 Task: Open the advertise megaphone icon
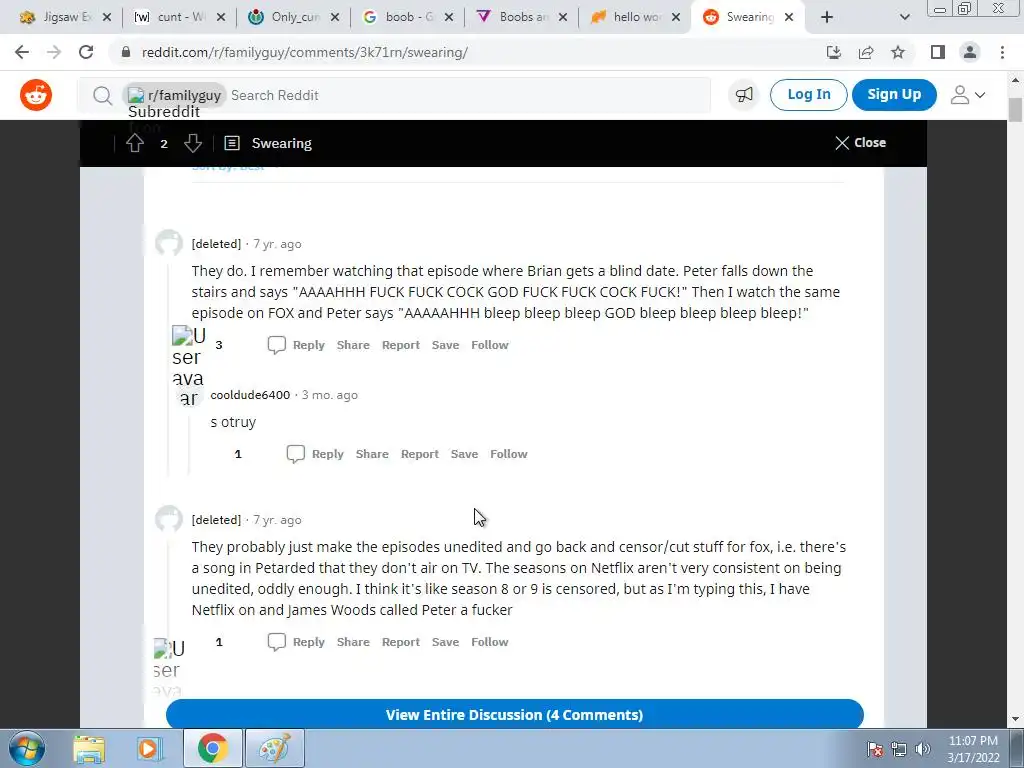click(744, 95)
